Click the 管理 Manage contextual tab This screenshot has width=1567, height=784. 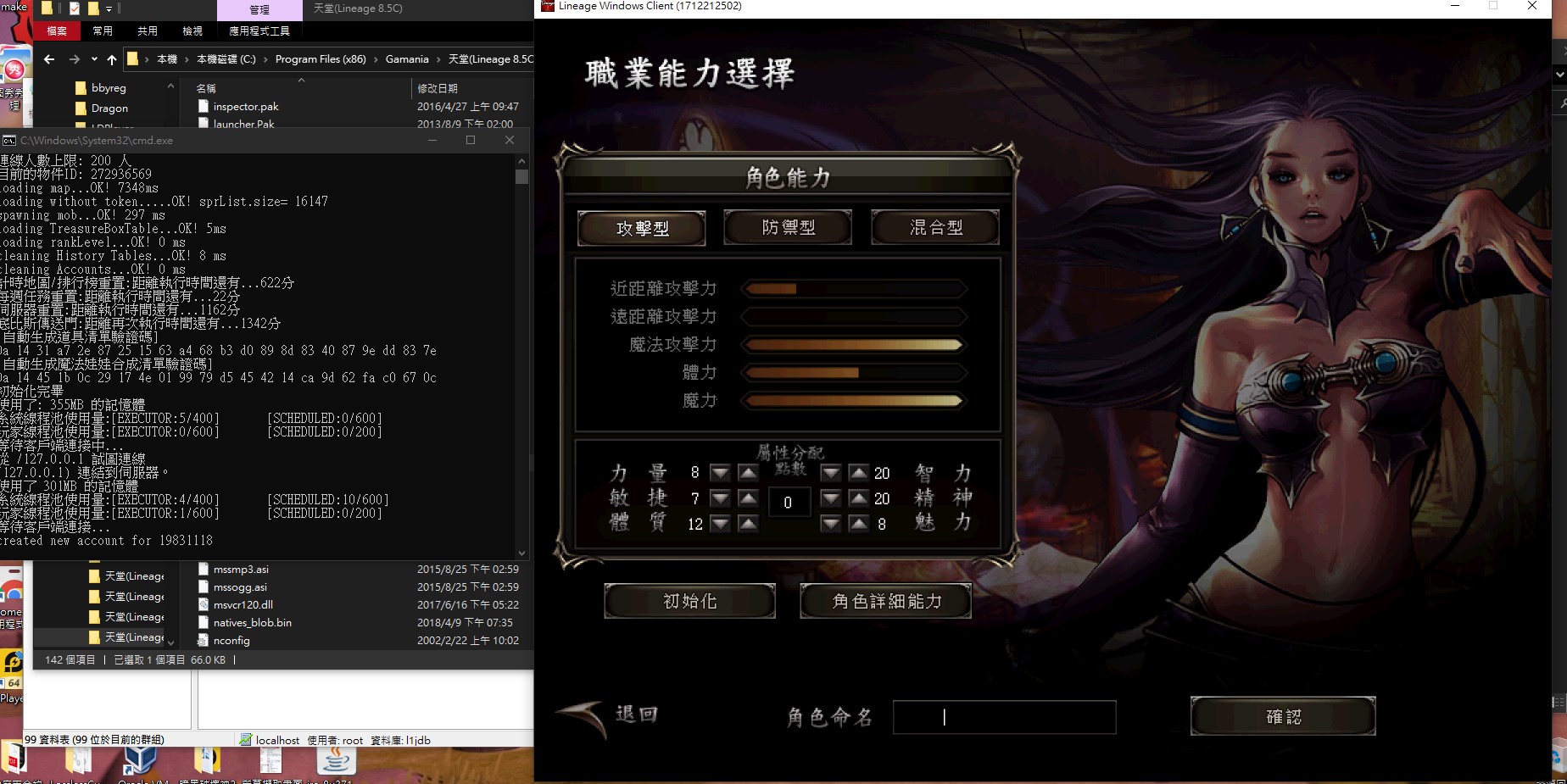coord(259,10)
